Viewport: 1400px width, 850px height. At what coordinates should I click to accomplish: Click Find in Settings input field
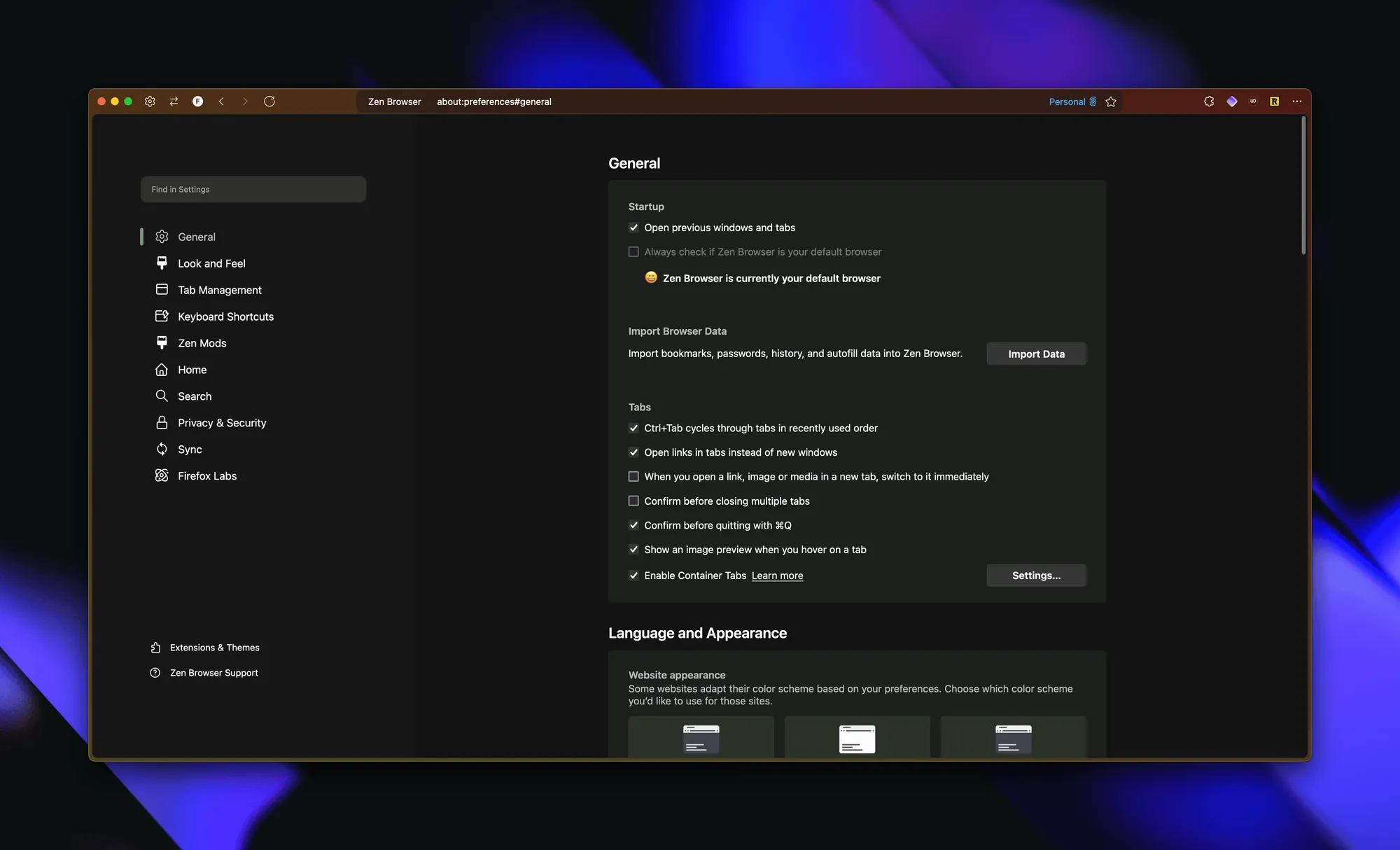point(253,189)
